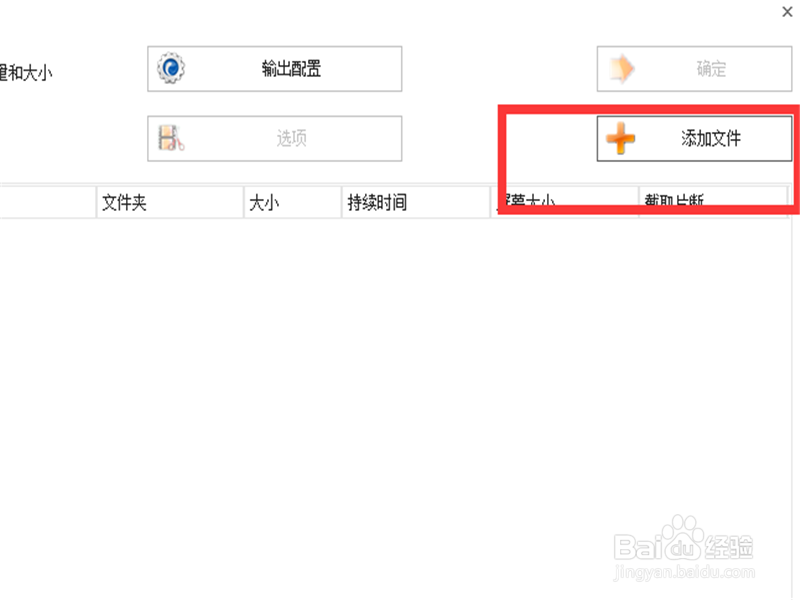Click the orange arrow icon beside 确定

click(621, 68)
